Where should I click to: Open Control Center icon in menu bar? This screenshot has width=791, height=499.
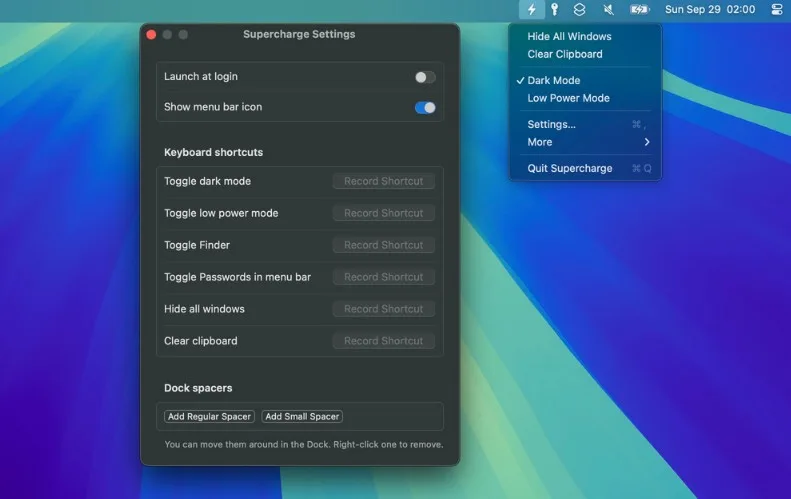click(777, 9)
